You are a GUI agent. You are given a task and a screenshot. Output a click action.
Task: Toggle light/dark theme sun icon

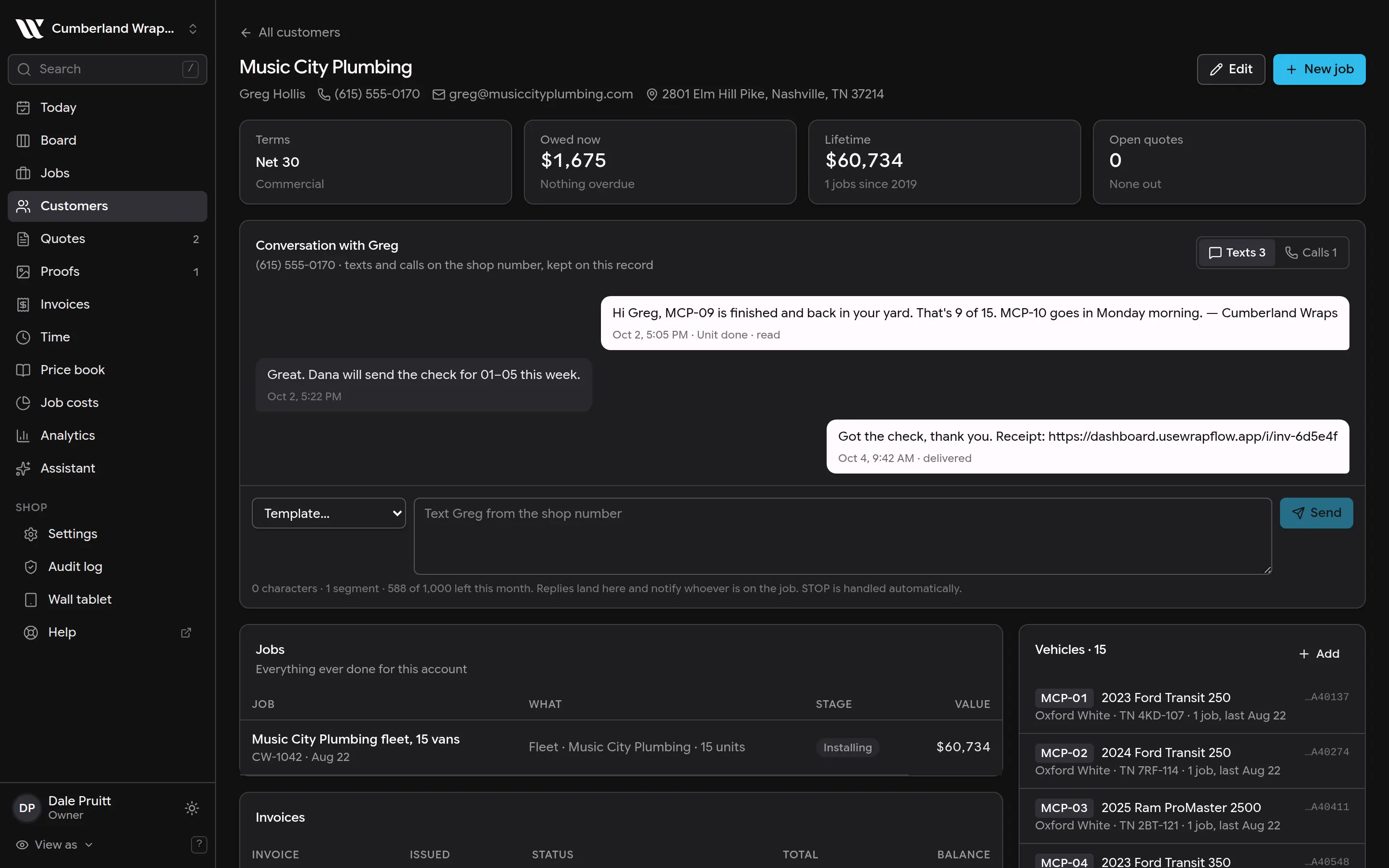pos(191,808)
